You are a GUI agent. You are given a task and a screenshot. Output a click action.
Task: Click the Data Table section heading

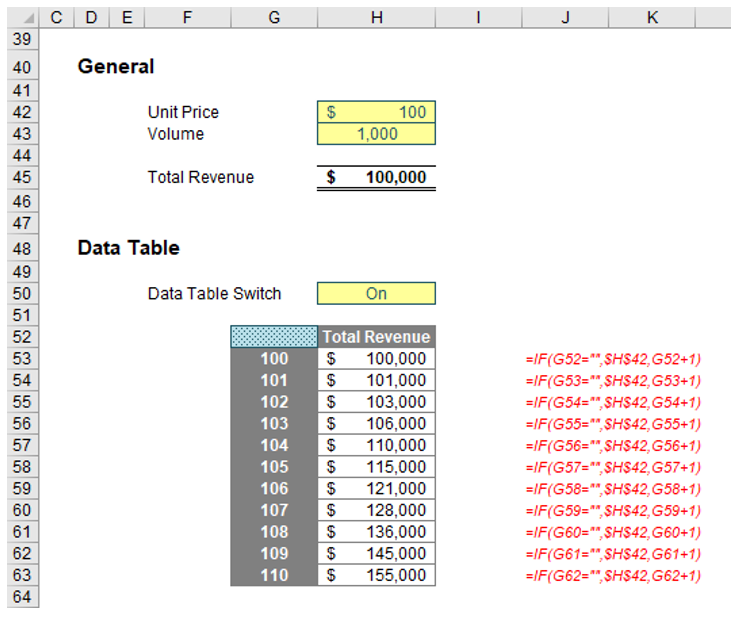pyautogui.click(x=128, y=248)
